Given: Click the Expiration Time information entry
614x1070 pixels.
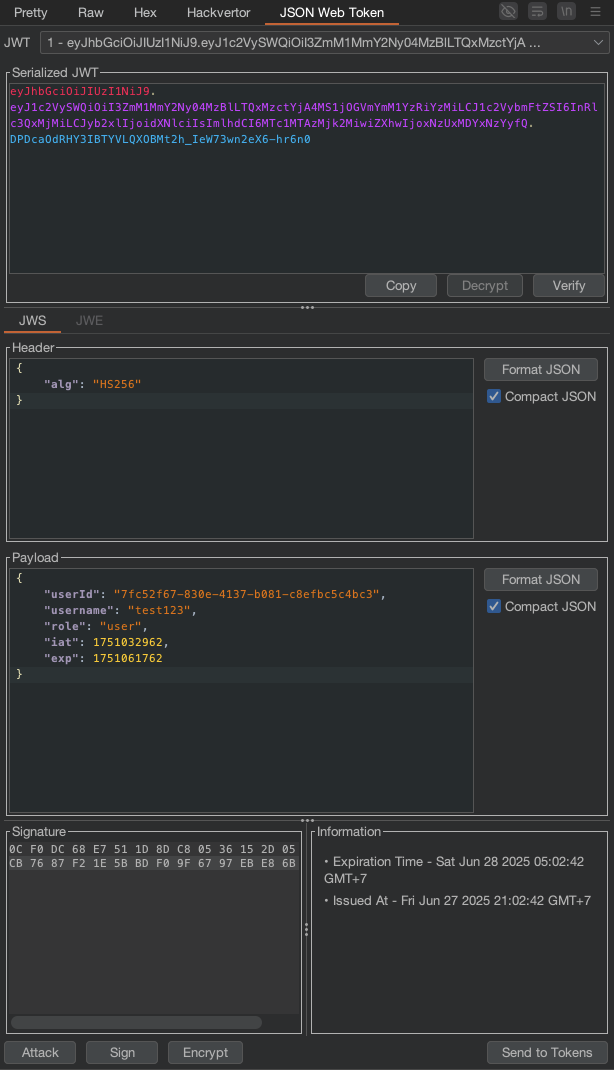Looking at the screenshot, I should (454, 869).
